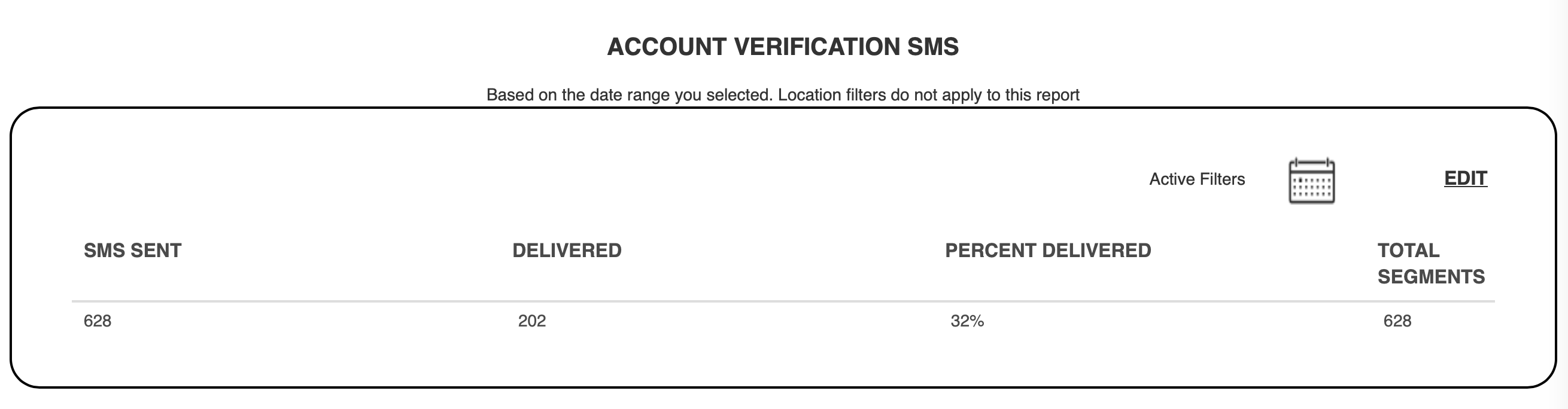Select the SMS SENT column header
This screenshot has width=1568, height=409.
[132, 251]
